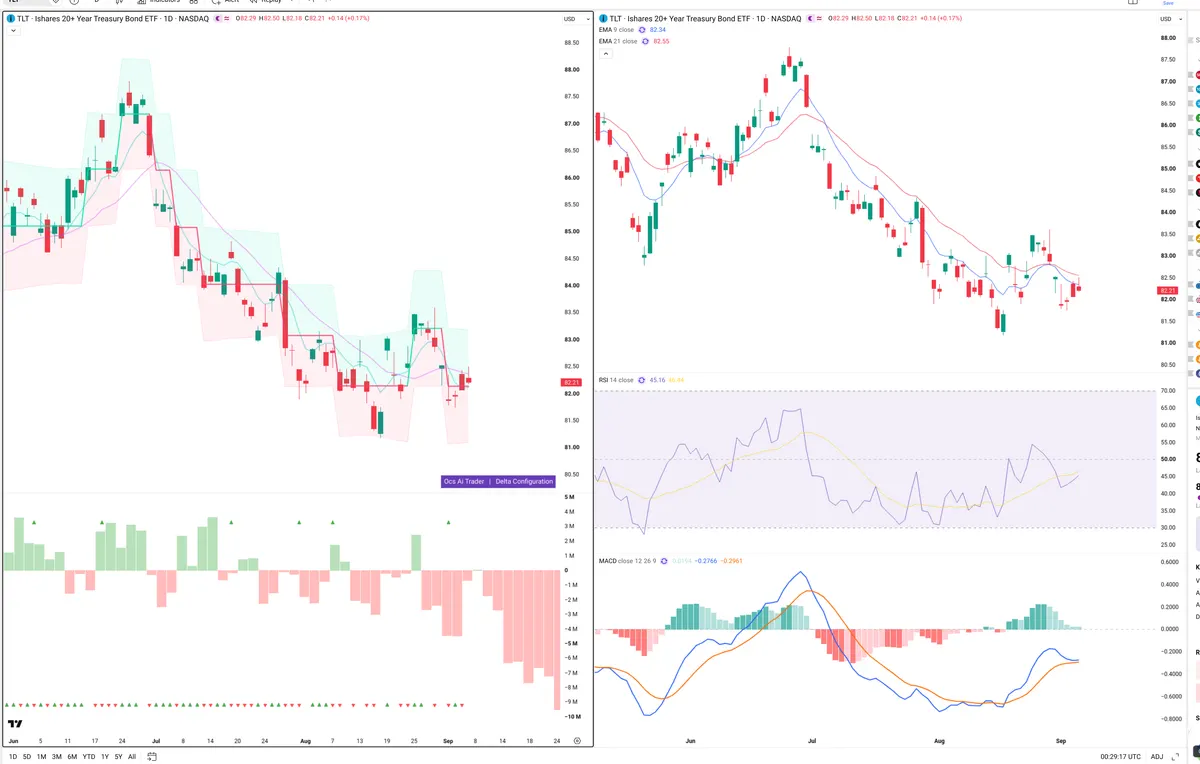Click the EMA 21 status icon in the legend
The height and width of the screenshot is (764, 1200).
[646, 41]
